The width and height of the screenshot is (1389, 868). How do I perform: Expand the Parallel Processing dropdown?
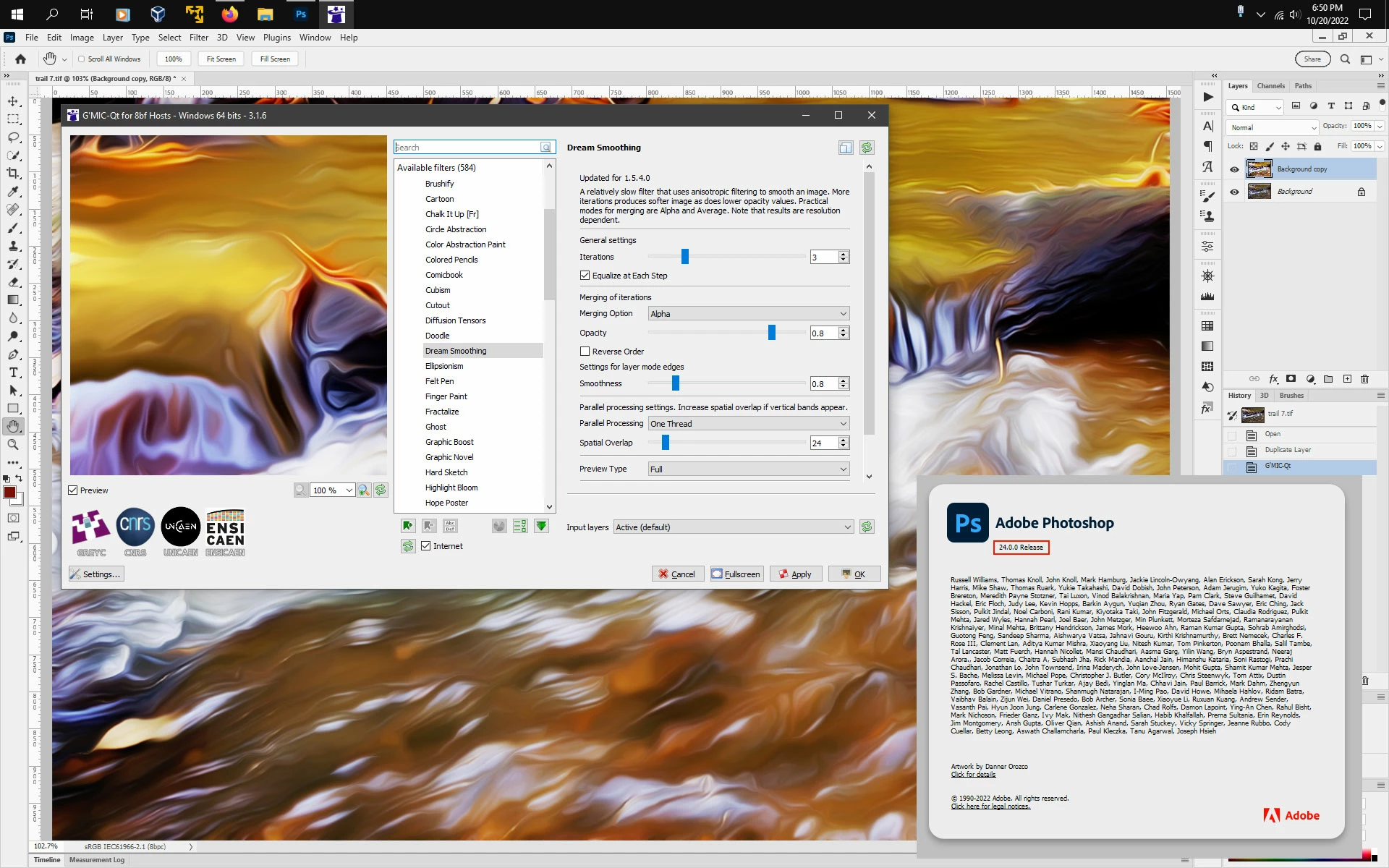(748, 424)
